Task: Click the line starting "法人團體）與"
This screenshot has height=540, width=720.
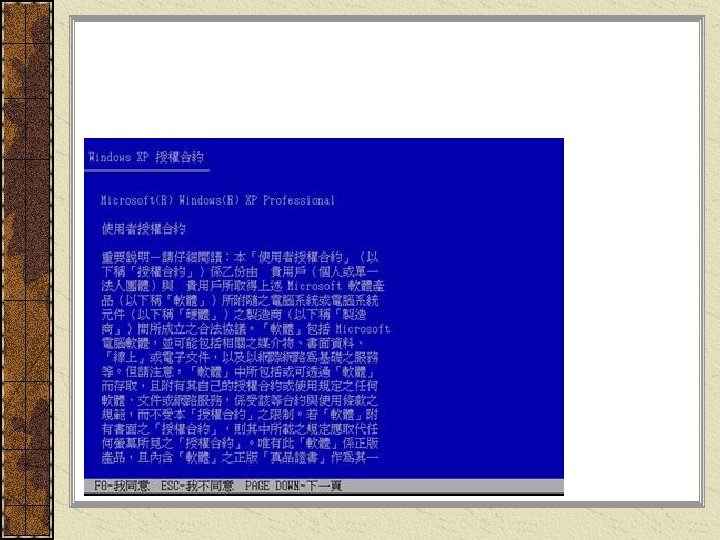Action: point(242,286)
